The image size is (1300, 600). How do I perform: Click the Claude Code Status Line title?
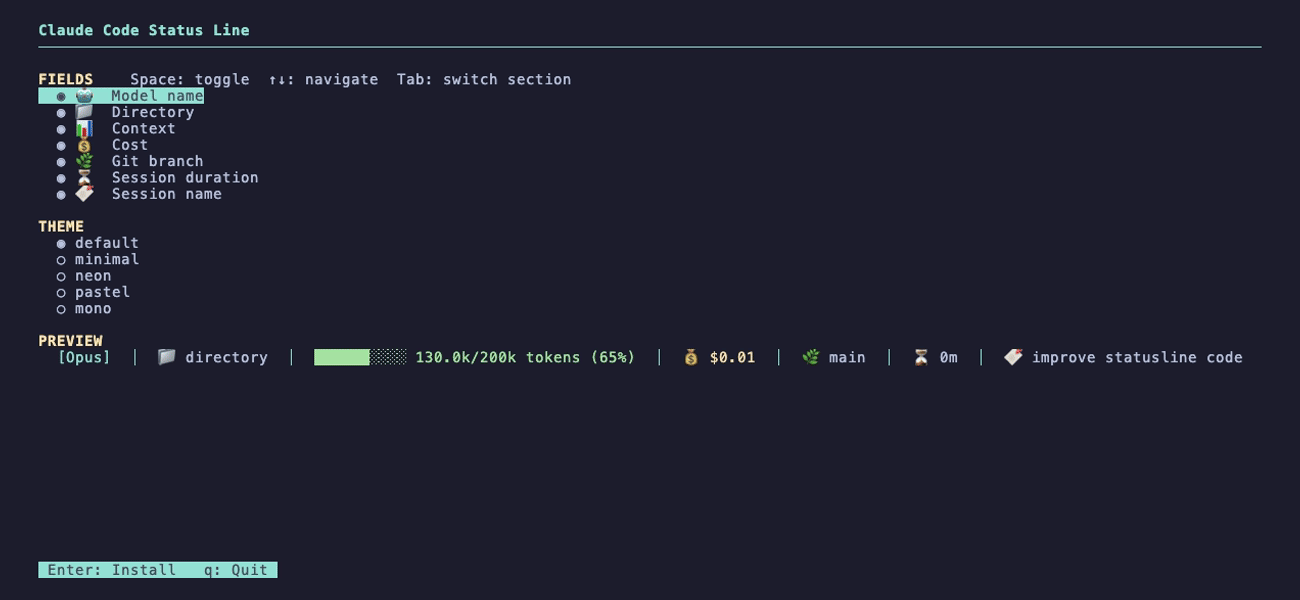point(144,30)
